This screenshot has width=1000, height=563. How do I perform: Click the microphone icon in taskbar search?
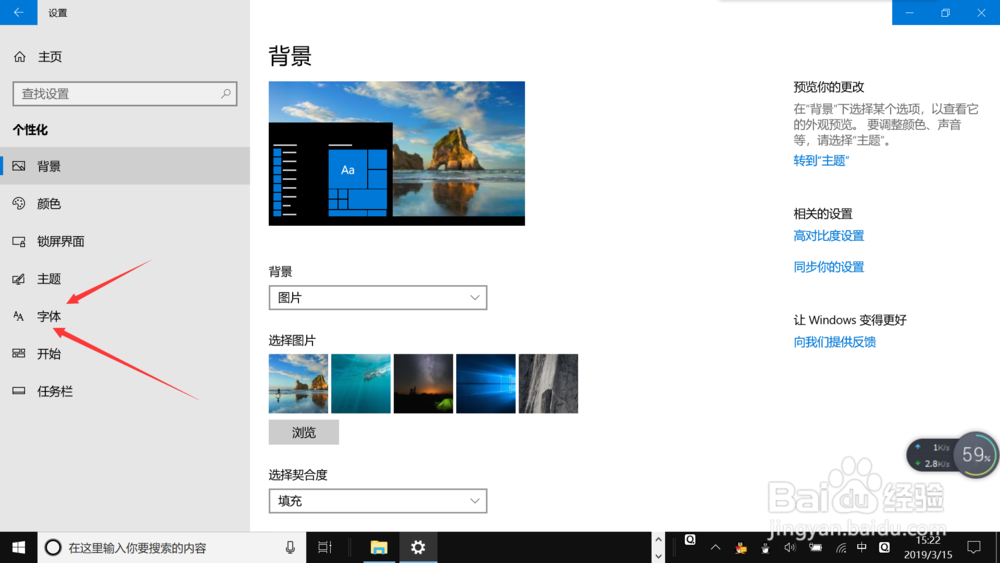click(290, 548)
